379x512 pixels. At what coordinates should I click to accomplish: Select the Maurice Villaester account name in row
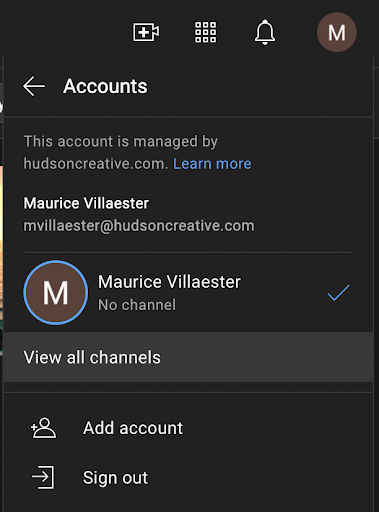click(x=169, y=282)
